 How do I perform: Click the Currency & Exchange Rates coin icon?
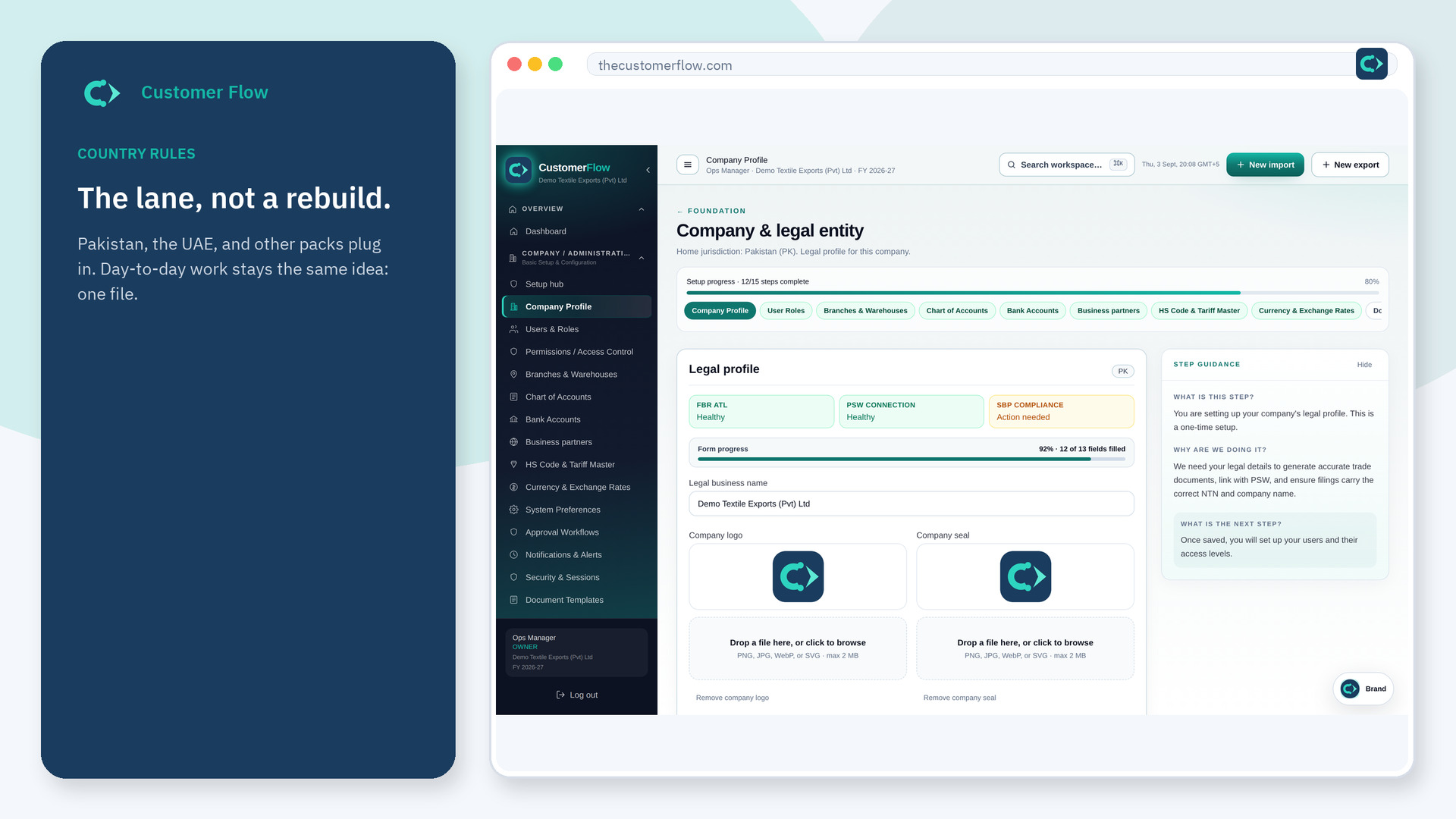[x=513, y=487]
